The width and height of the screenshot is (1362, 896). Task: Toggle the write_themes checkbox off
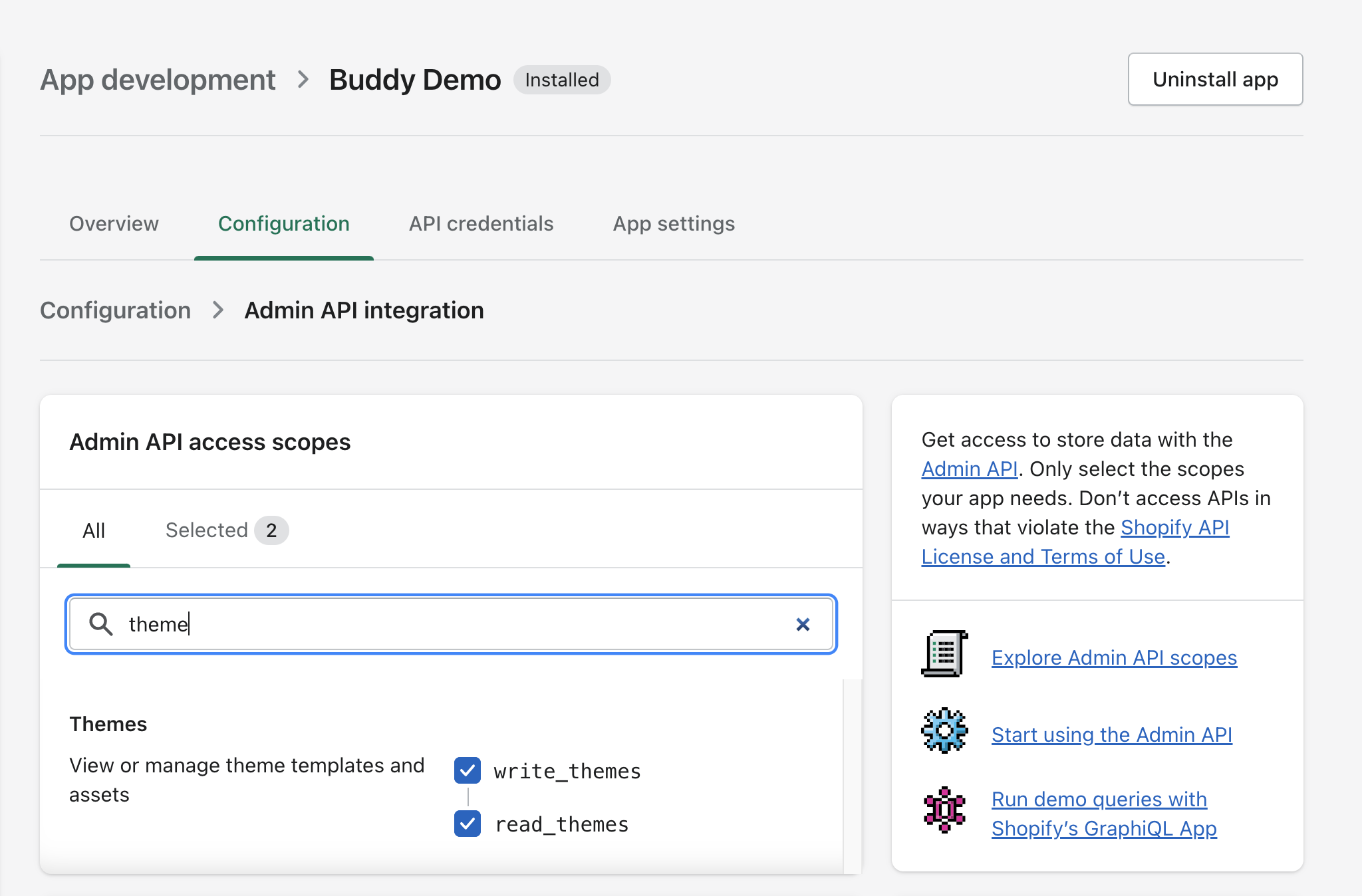point(467,770)
